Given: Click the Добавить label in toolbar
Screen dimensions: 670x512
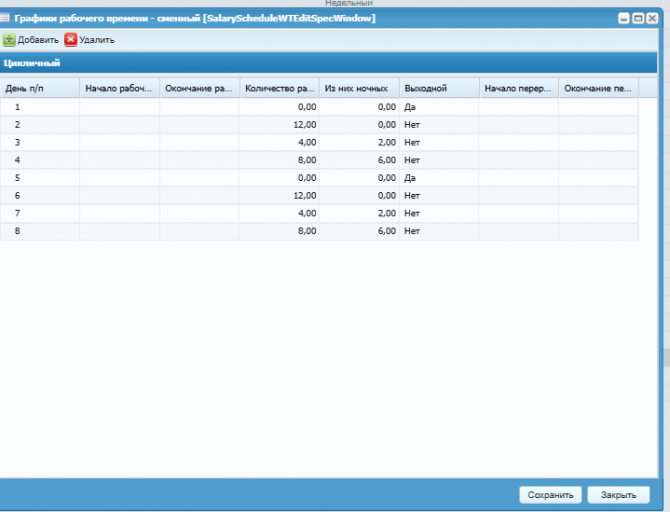Looking at the screenshot, I should [x=38, y=40].
